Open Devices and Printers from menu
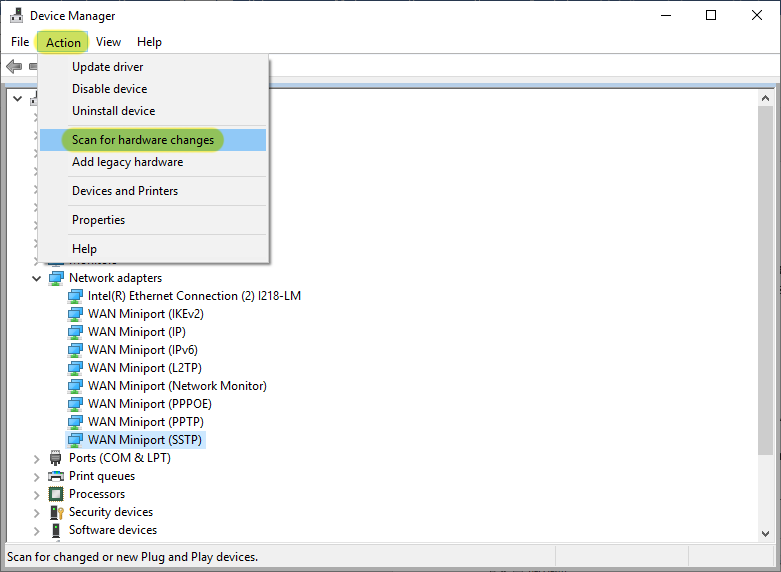The width and height of the screenshot is (781, 572). [x=153, y=191]
